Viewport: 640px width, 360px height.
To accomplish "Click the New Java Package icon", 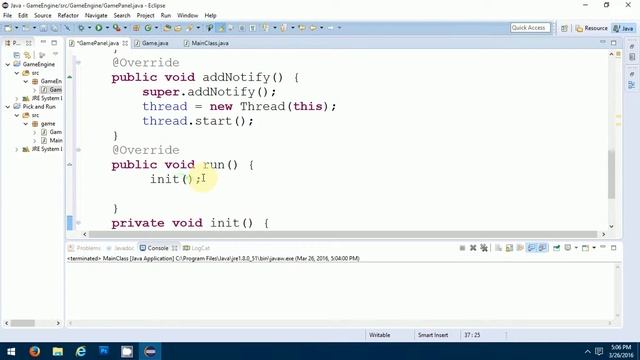I will pos(136,28).
